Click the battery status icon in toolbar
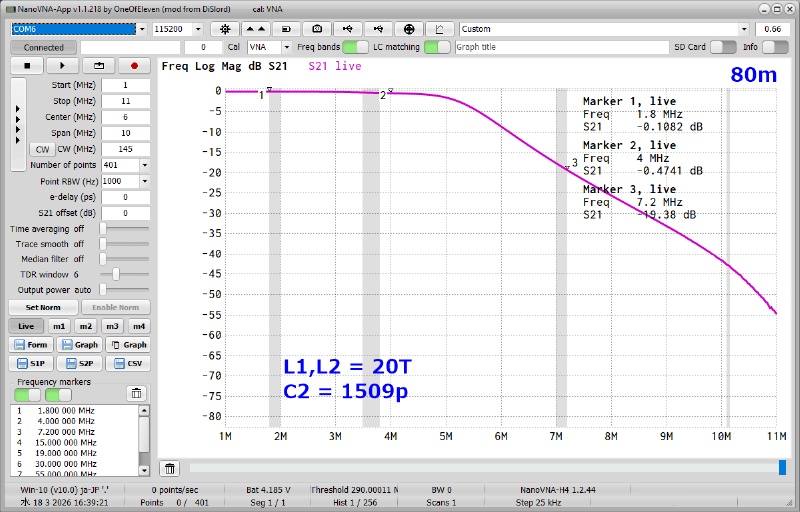This screenshot has height=512, width=800. [287, 29]
